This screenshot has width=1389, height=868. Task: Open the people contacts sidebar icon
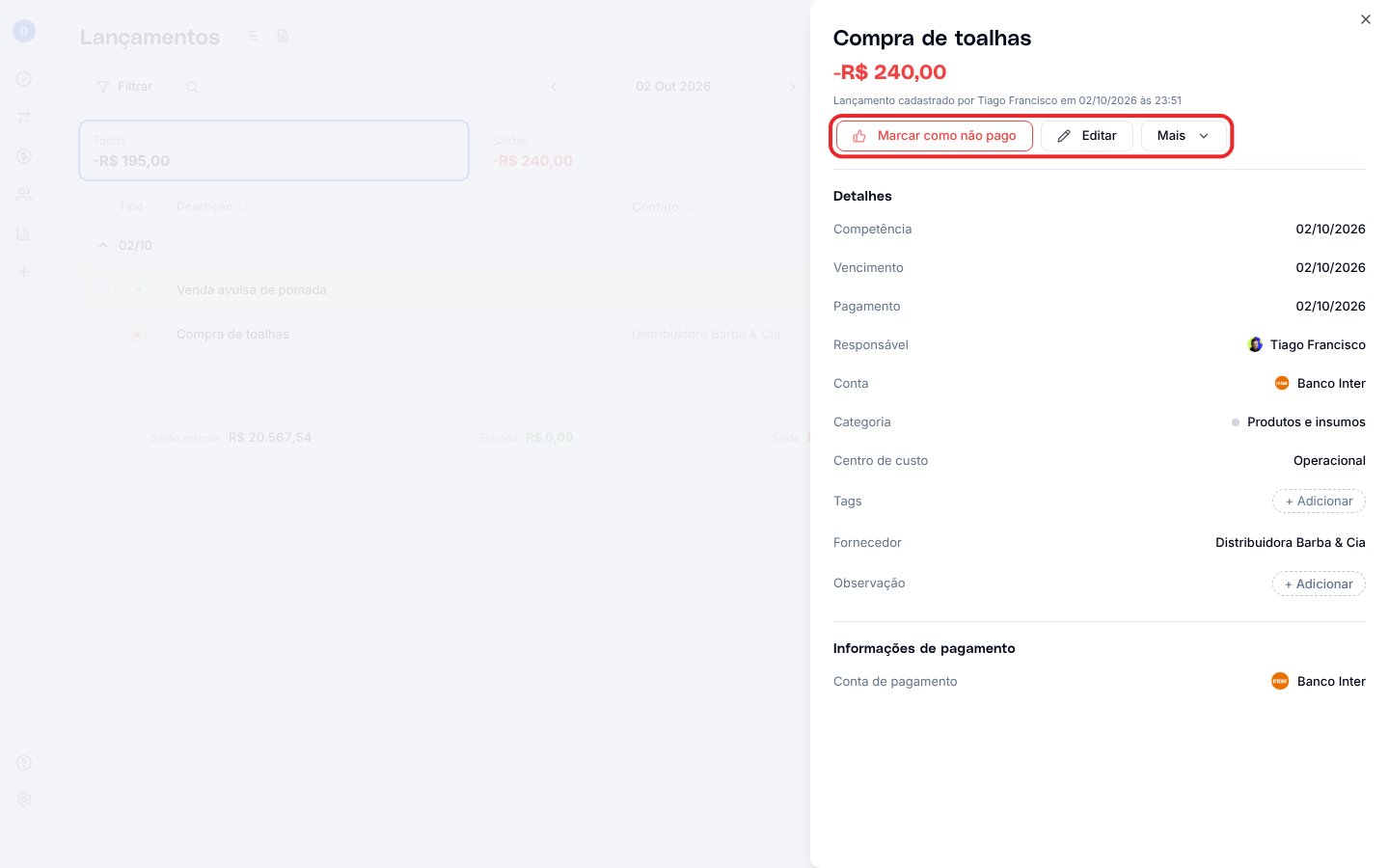pos(24,195)
